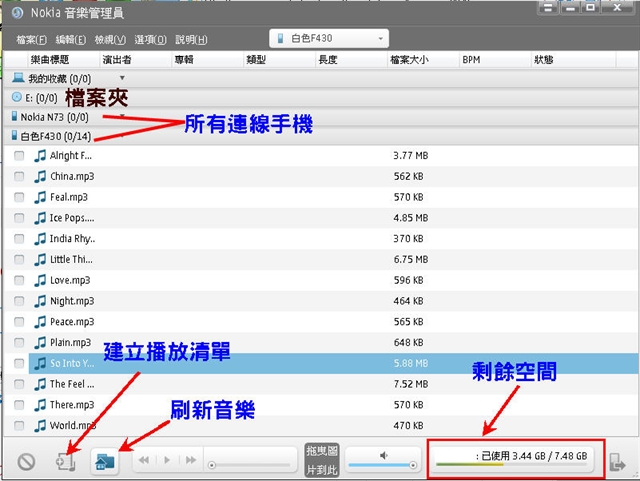
Task: Sort by 長度 column header
Action: [x=351, y=60]
